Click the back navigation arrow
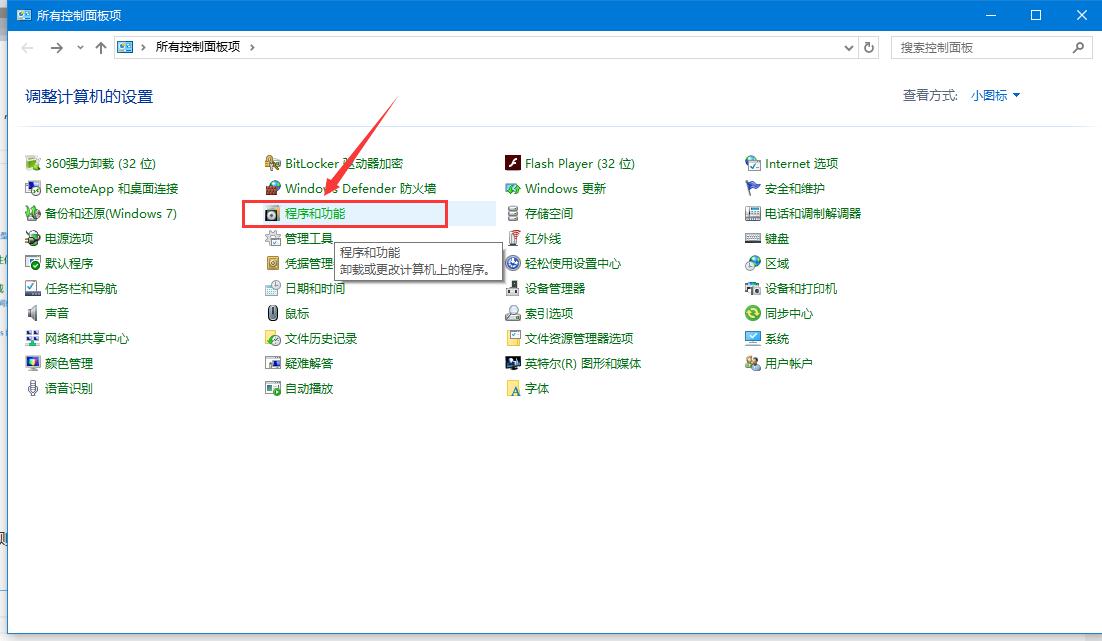Screen dimensions: 1102x641 tap(27, 47)
